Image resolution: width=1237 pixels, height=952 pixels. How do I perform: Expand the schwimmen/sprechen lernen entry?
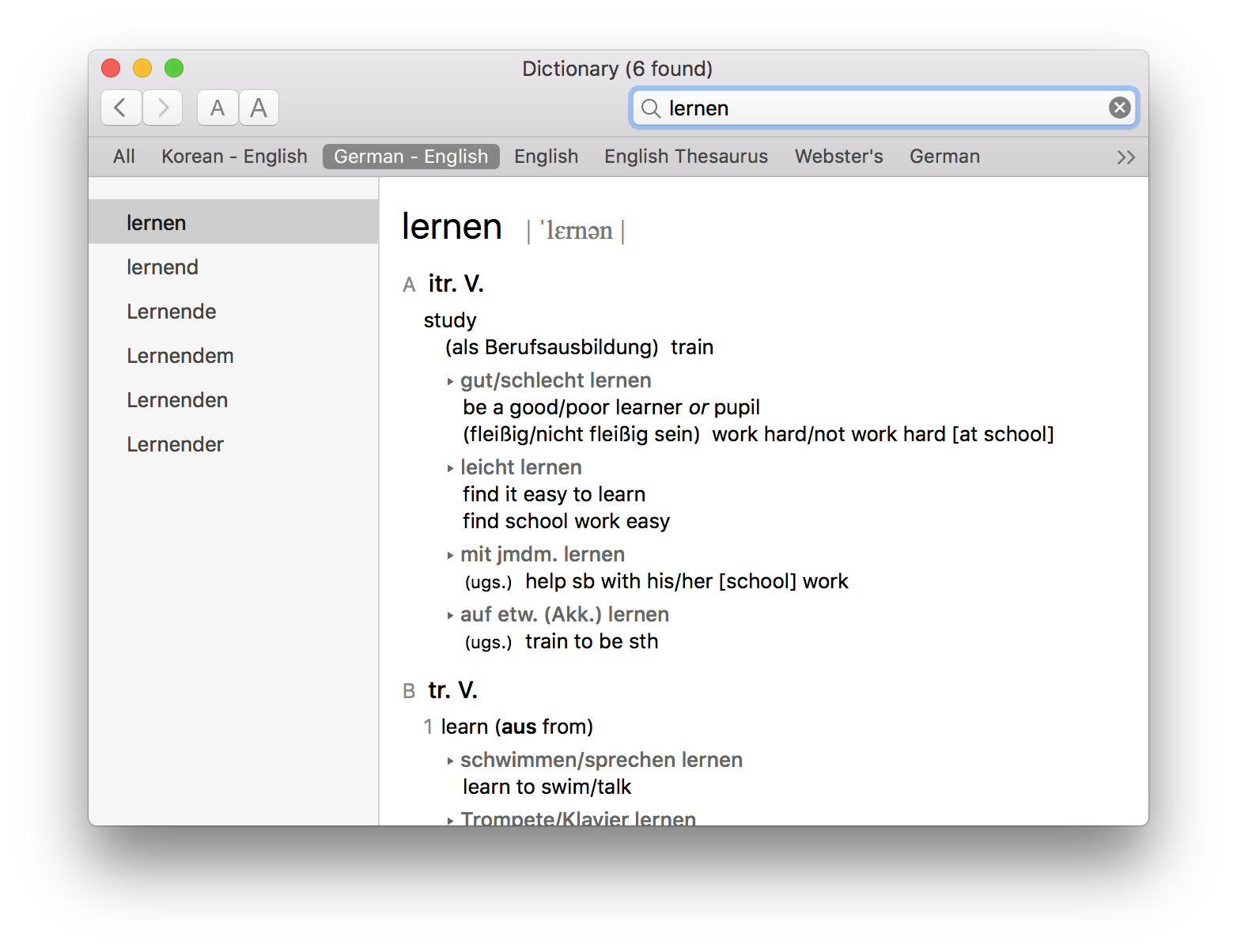(450, 760)
